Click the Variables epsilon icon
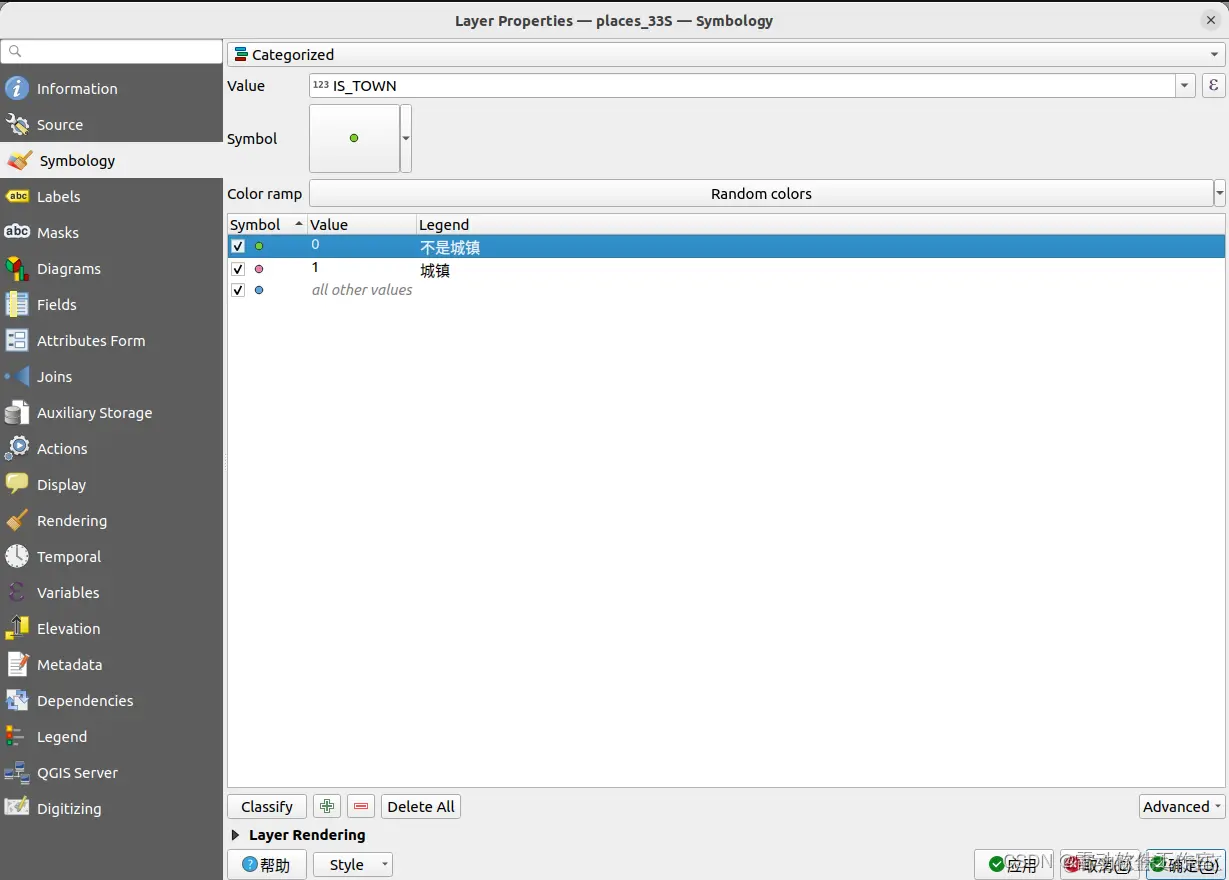This screenshot has width=1229, height=880. pyautogui.click(x=17, y=592)
